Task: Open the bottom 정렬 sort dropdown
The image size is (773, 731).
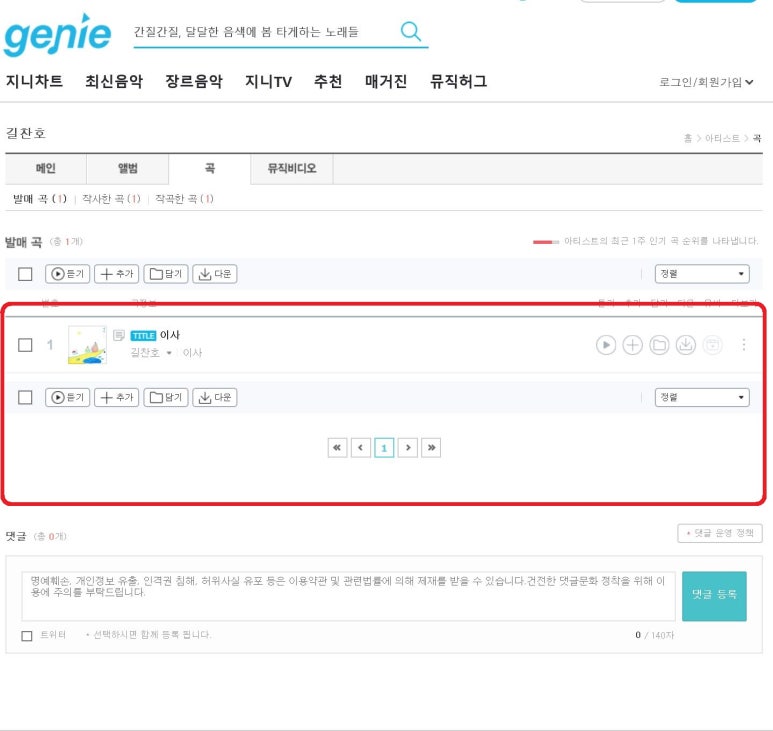Action: [702, 397]
